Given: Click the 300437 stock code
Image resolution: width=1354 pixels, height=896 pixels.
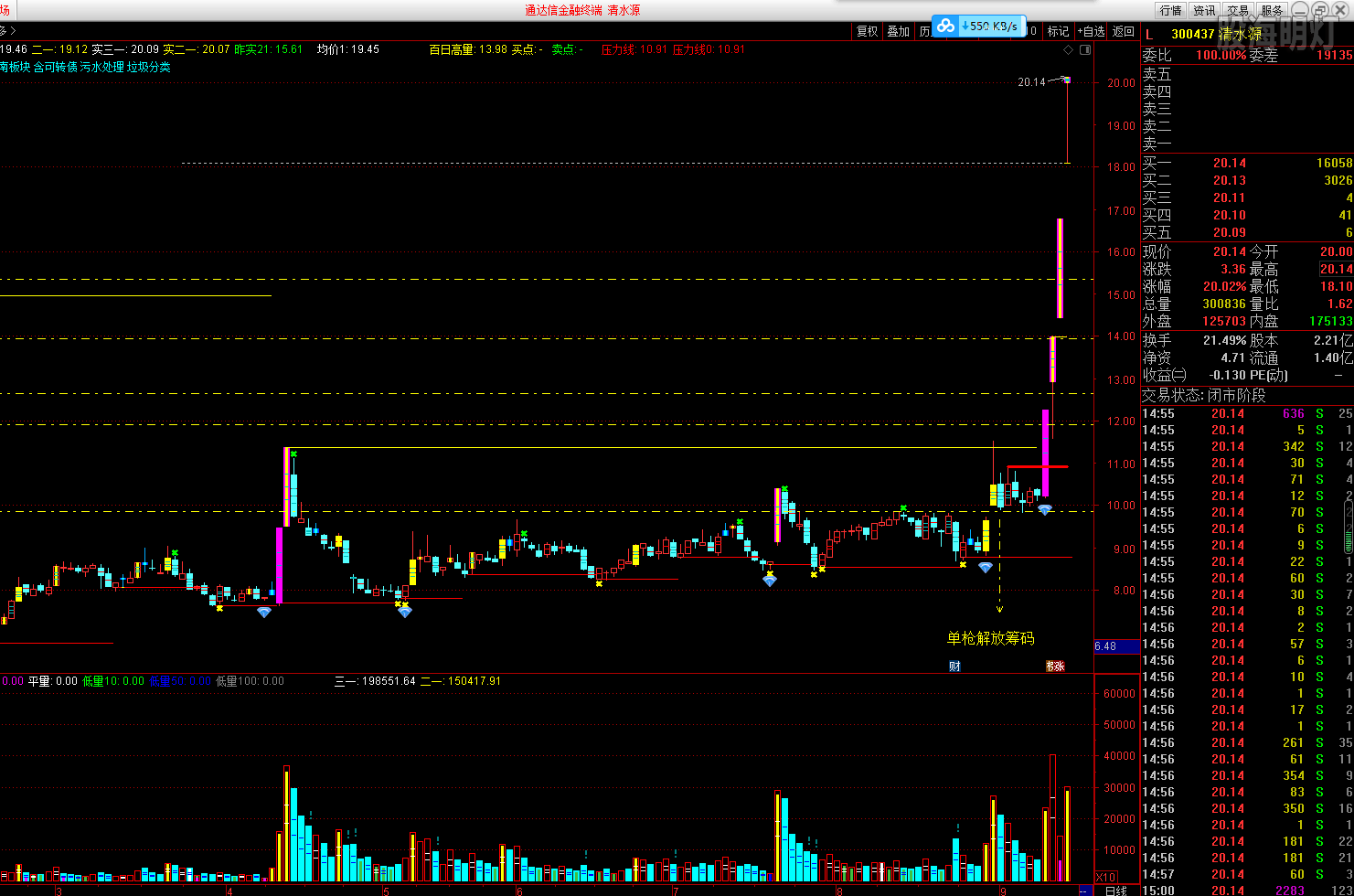Looking at the screenshot, I should (x=1193, y=34).
